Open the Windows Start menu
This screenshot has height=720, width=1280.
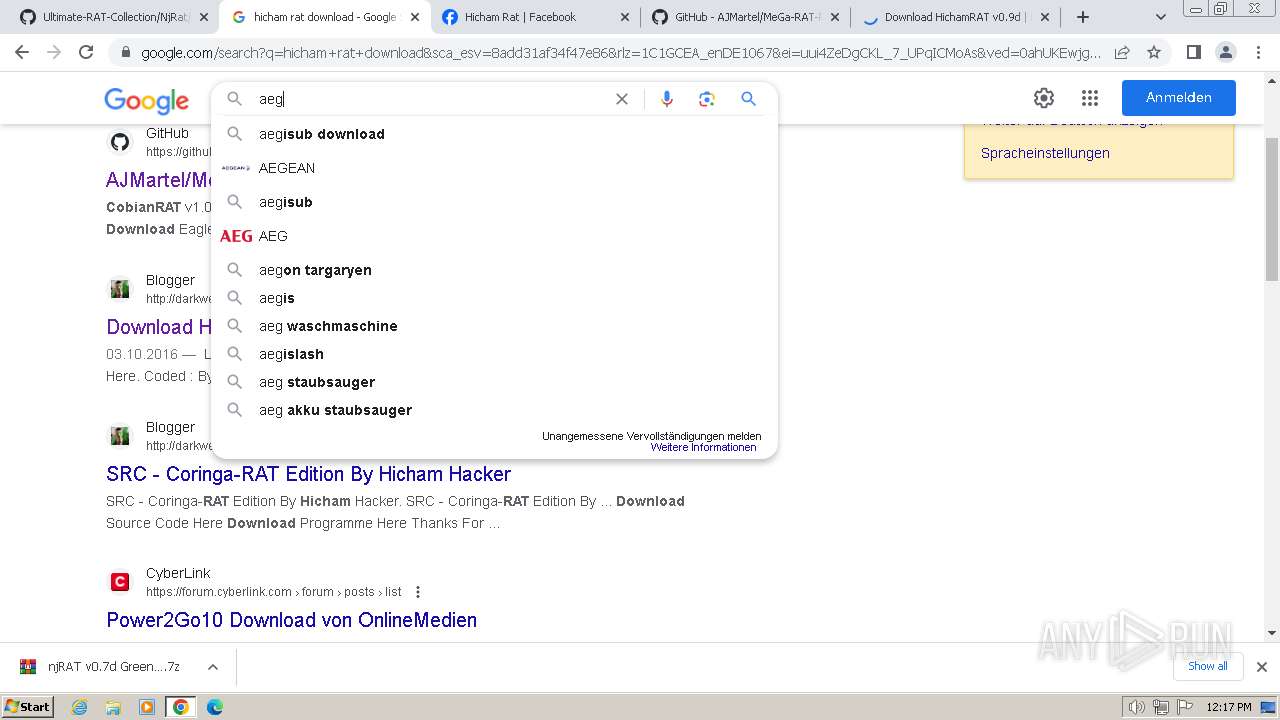click(28, 706)
